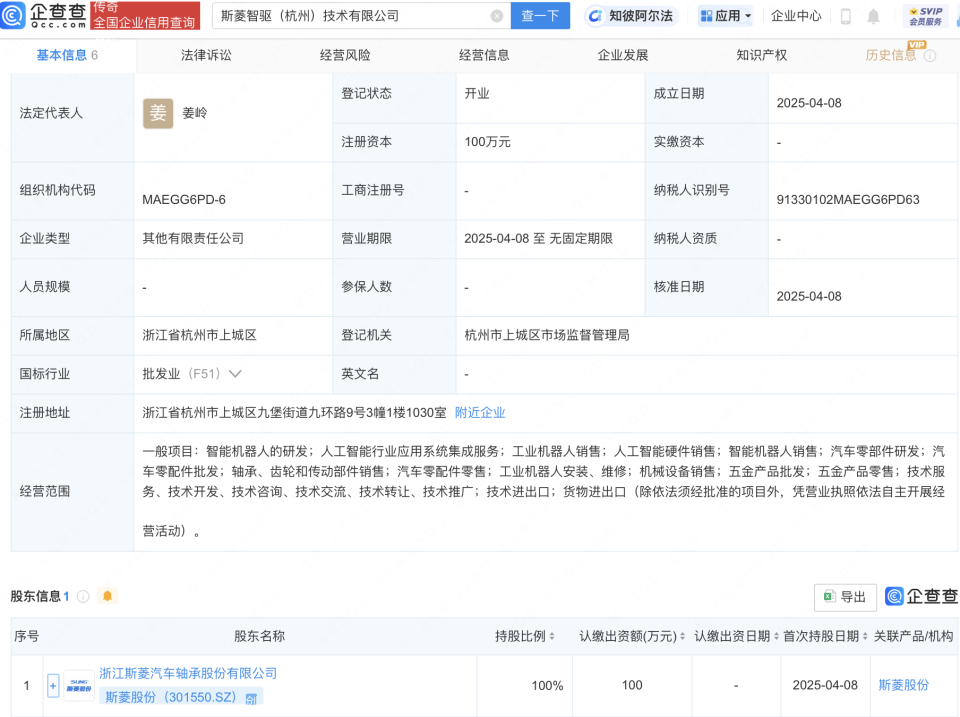Open notifications bell in top bar
960x717 pixels.
pos(873,16)
